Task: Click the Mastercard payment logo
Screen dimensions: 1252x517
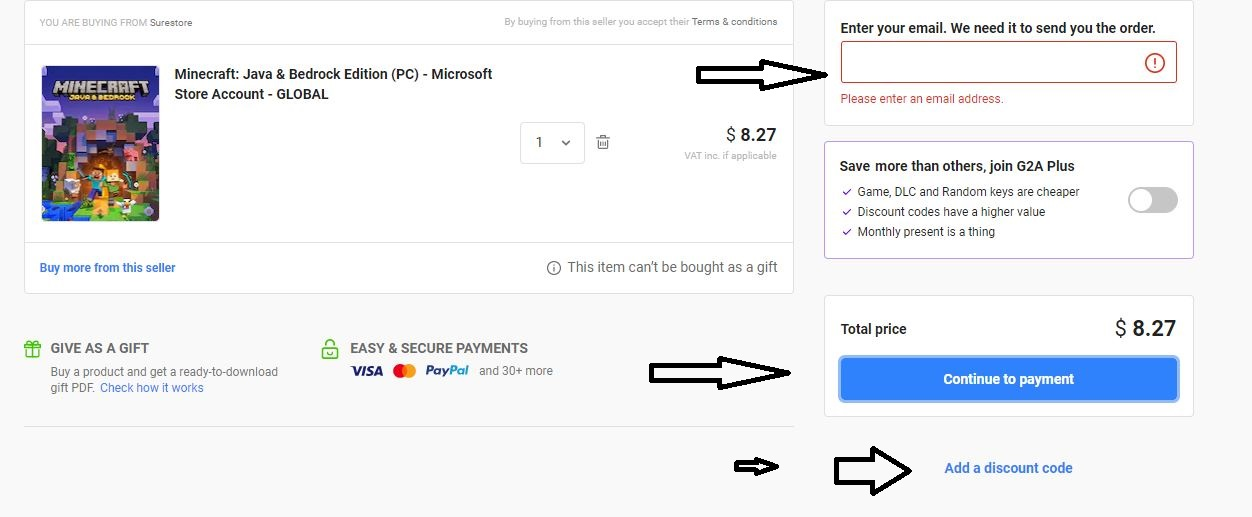Action: click(x=404, y=371)
